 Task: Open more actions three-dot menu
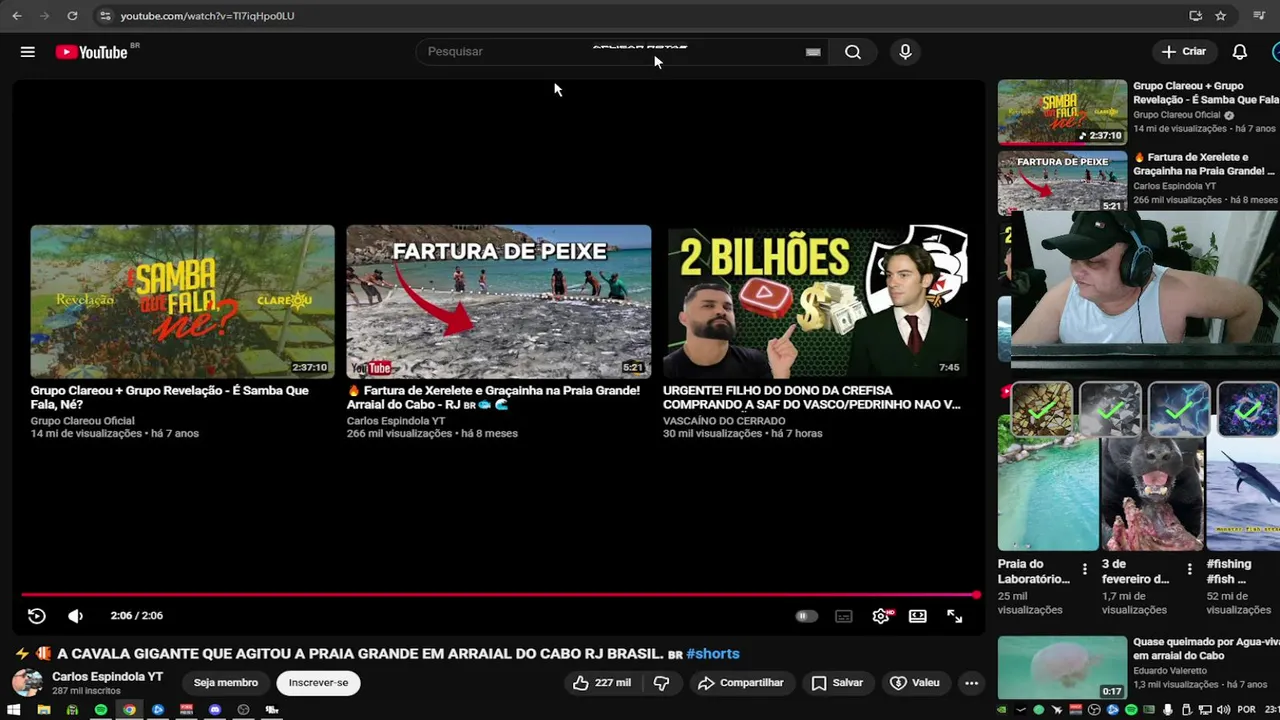[x=971, y=683]
